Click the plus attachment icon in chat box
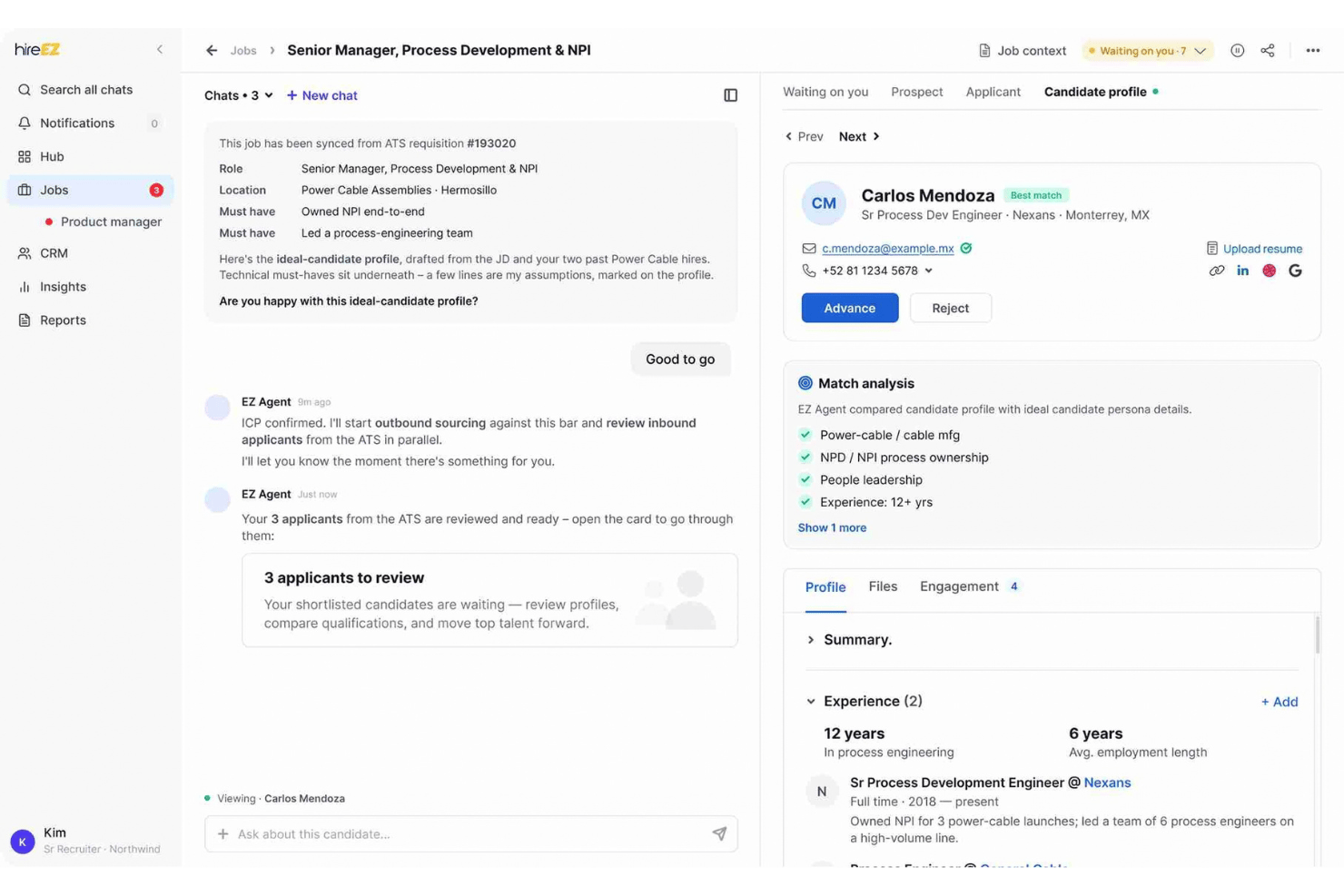 [x=222, y=833]
